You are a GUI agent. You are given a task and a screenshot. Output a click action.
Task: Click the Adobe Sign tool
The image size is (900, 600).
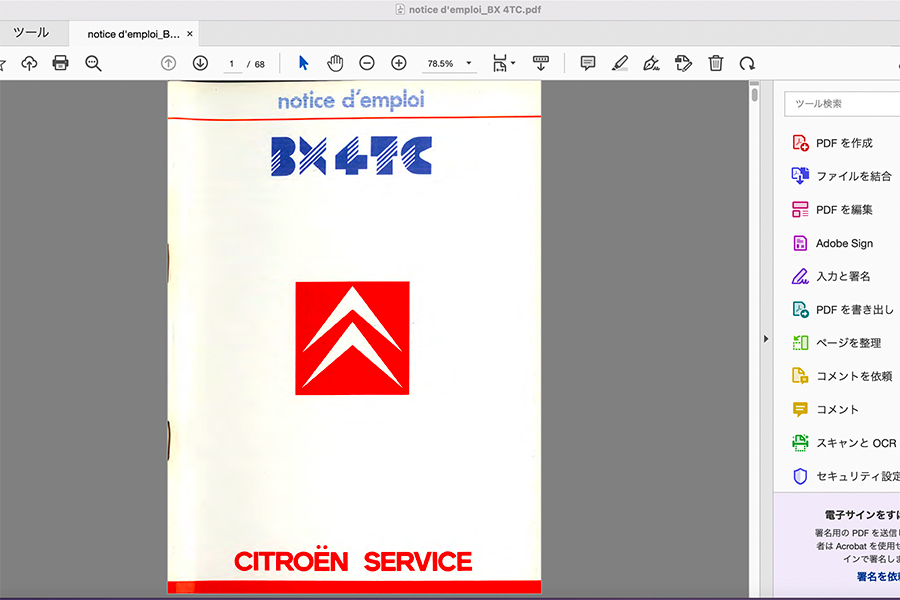(843, 243)
